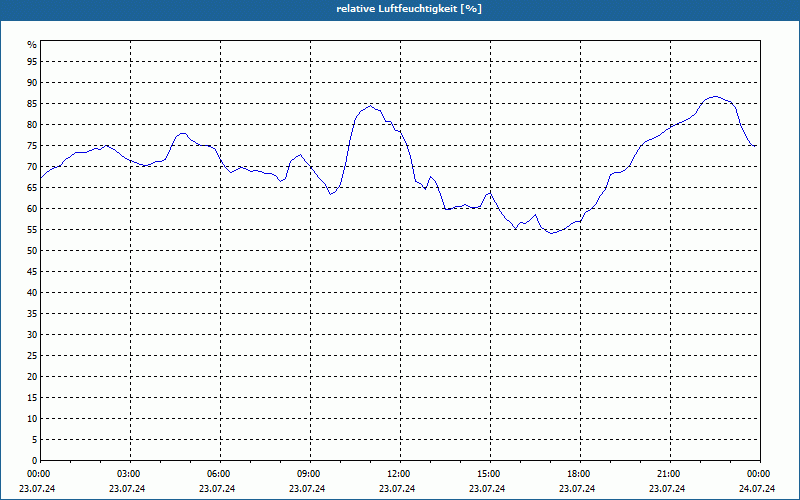Click the '00:00' time label above 23.07.24
The width and height of the screenshot is (800, 500).
38,474
